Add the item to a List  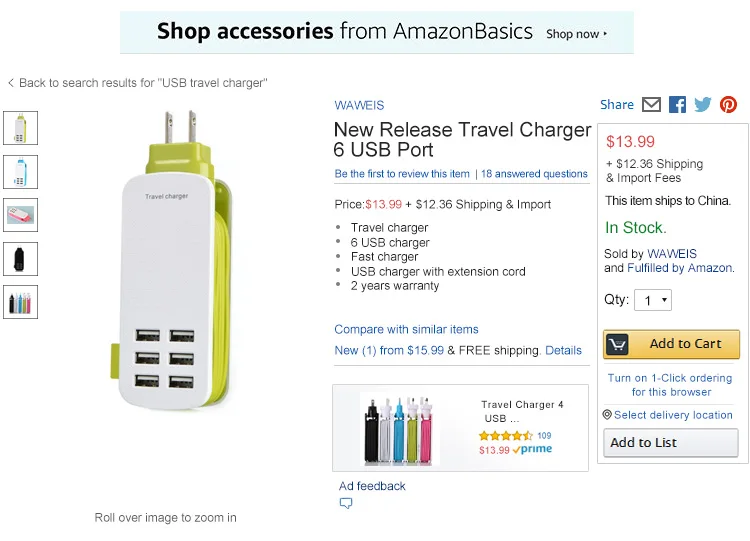pyautogui.click(x=670, y=443)
